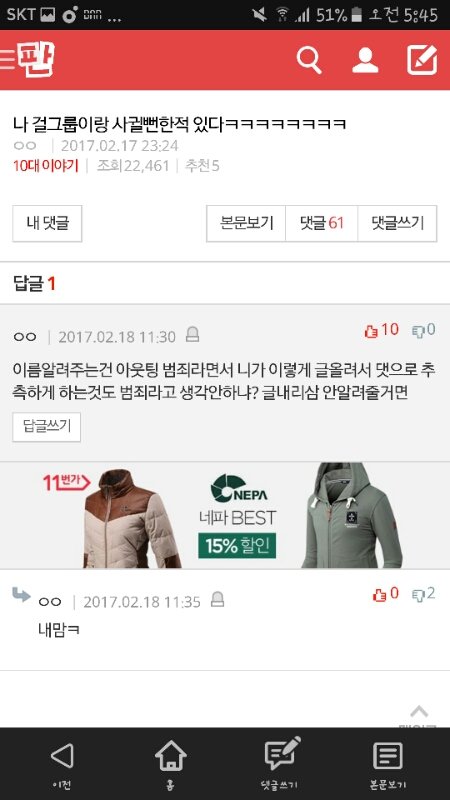Dislike the first comment with thumbs-down 0
450x800 pixels.
[423, 330]
